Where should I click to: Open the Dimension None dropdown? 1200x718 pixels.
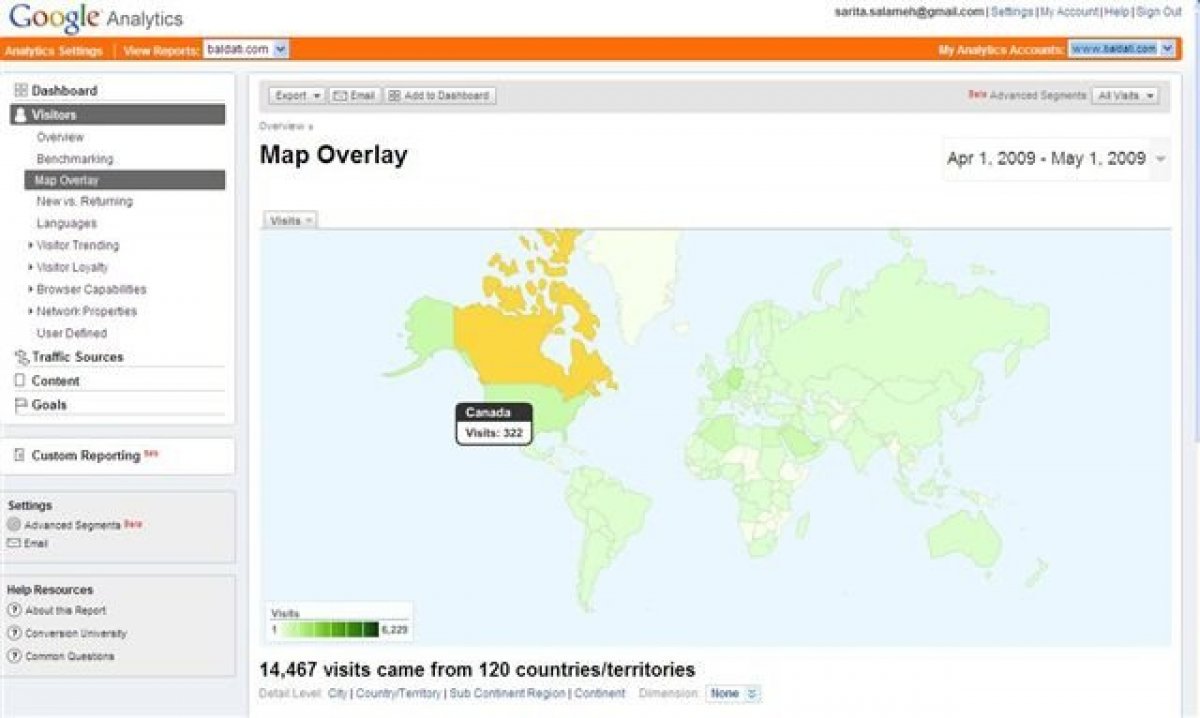734,693
